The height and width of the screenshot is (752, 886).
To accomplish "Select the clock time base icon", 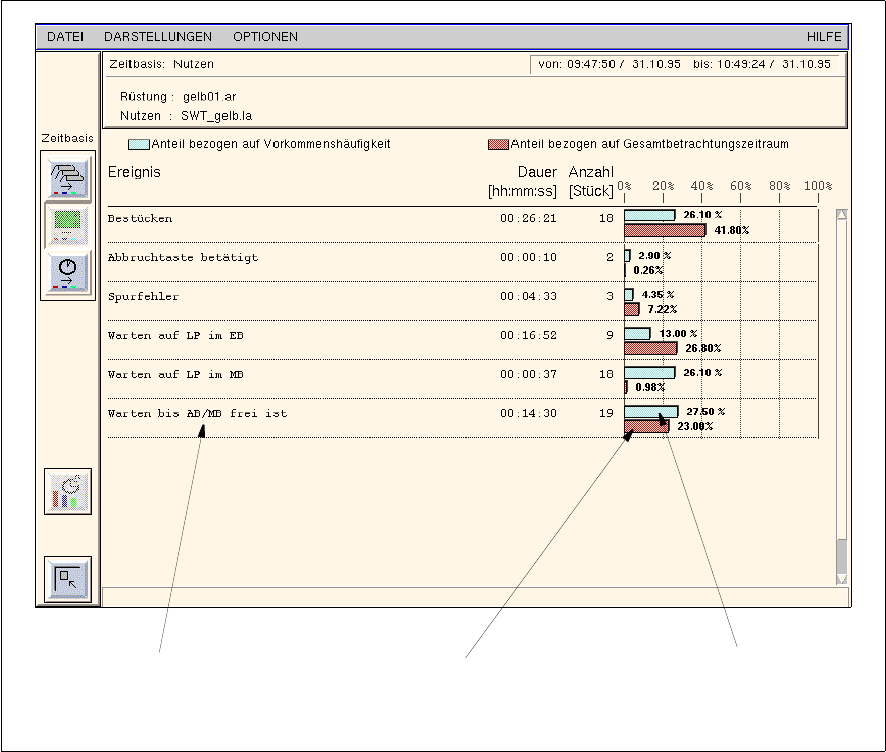I will pos(68,272).
